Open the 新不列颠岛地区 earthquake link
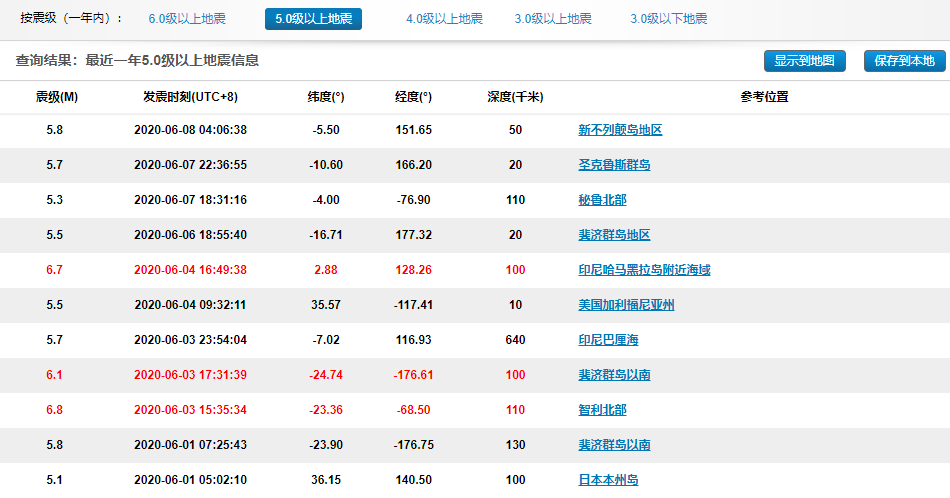The height and width of the screenshot is (498, 950). tap(620, 130)
